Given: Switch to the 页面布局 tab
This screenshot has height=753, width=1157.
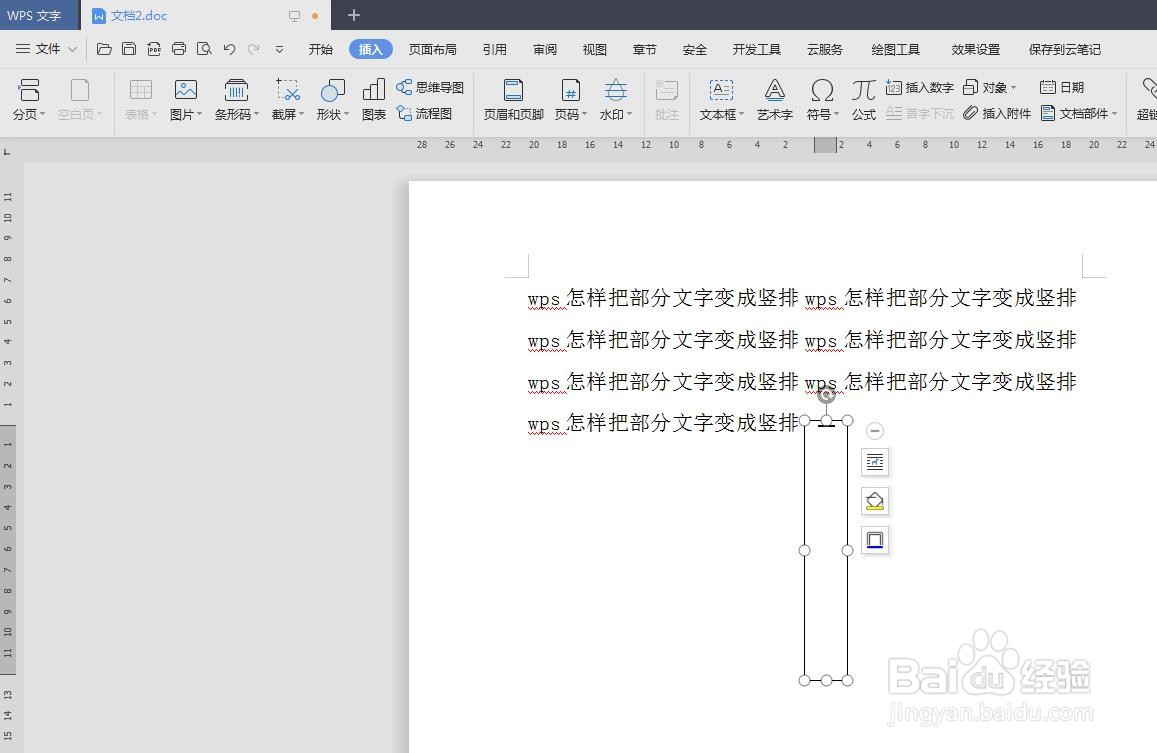Looking at the screenshot, I should tap(432, 49).
